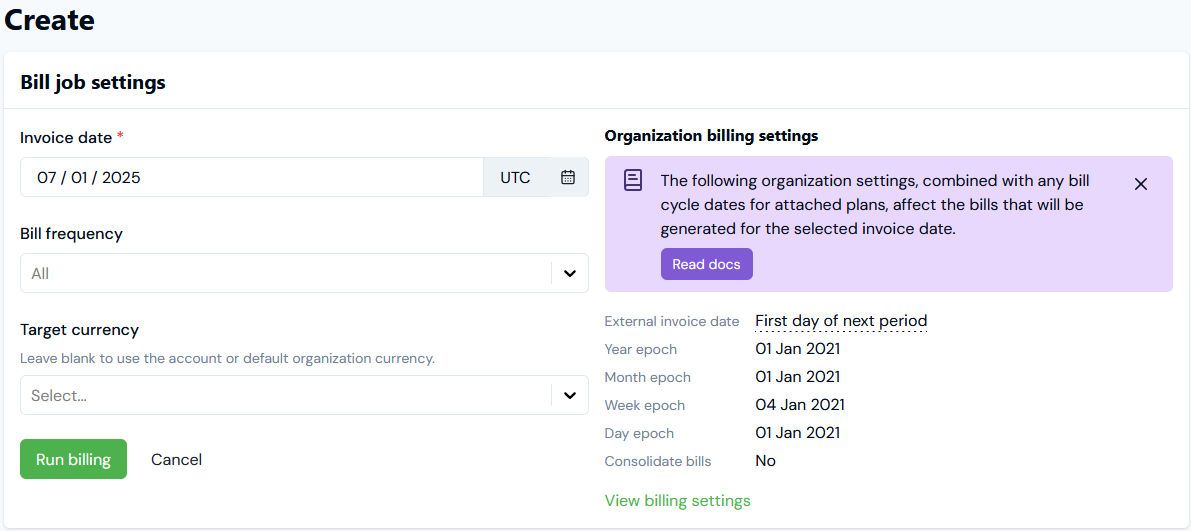Screen dimensions: 1191x531
Task: Click First day of next period text
Action: (x=841, y=321)
